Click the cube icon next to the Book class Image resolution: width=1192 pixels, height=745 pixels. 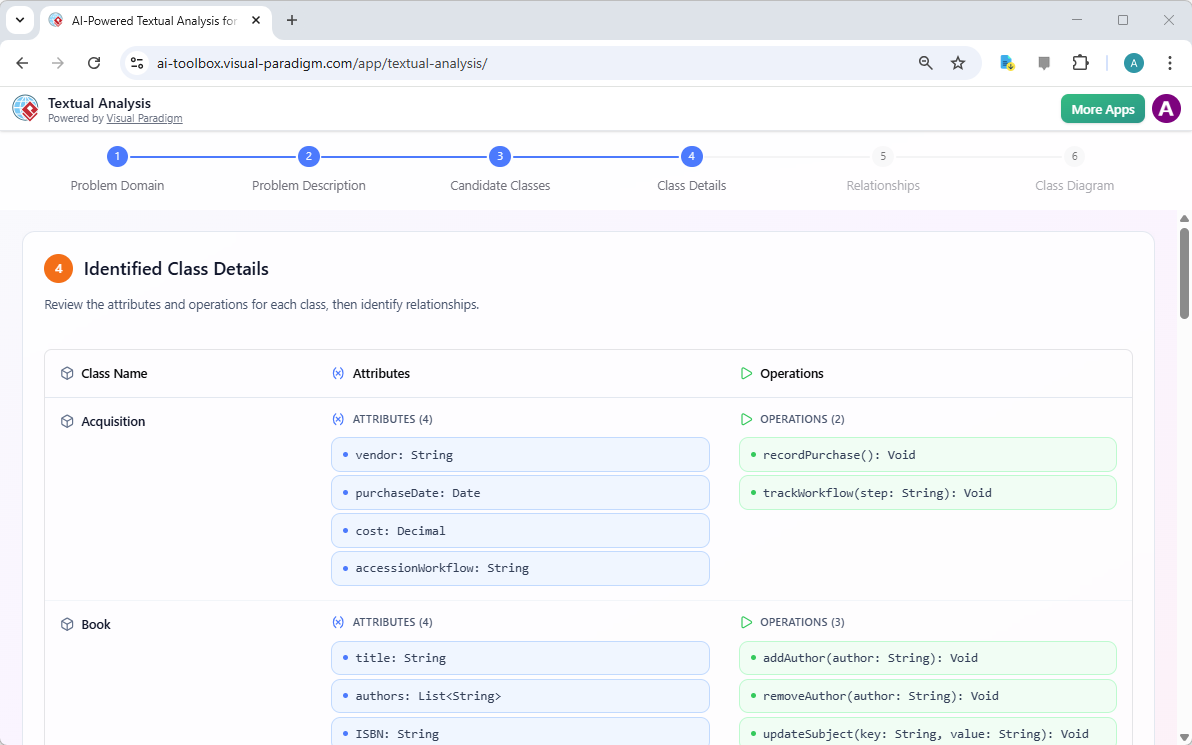66,624
